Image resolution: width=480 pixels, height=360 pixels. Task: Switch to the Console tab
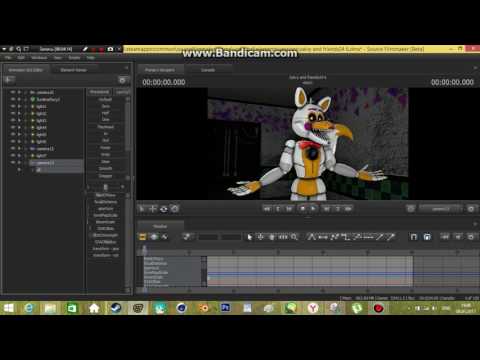click(x=208, y=70)
